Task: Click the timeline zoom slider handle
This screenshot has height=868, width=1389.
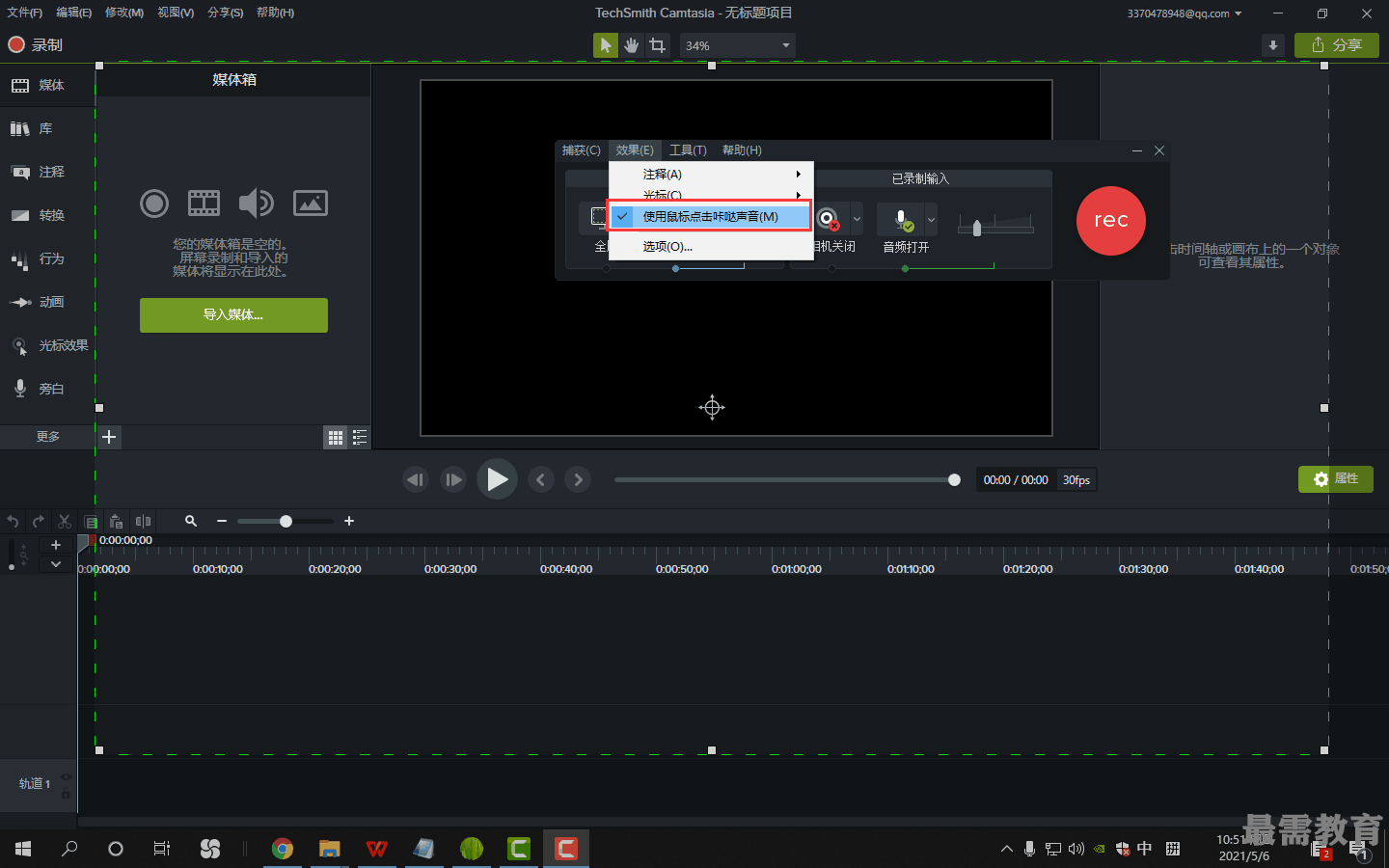Action: point(286,522)
